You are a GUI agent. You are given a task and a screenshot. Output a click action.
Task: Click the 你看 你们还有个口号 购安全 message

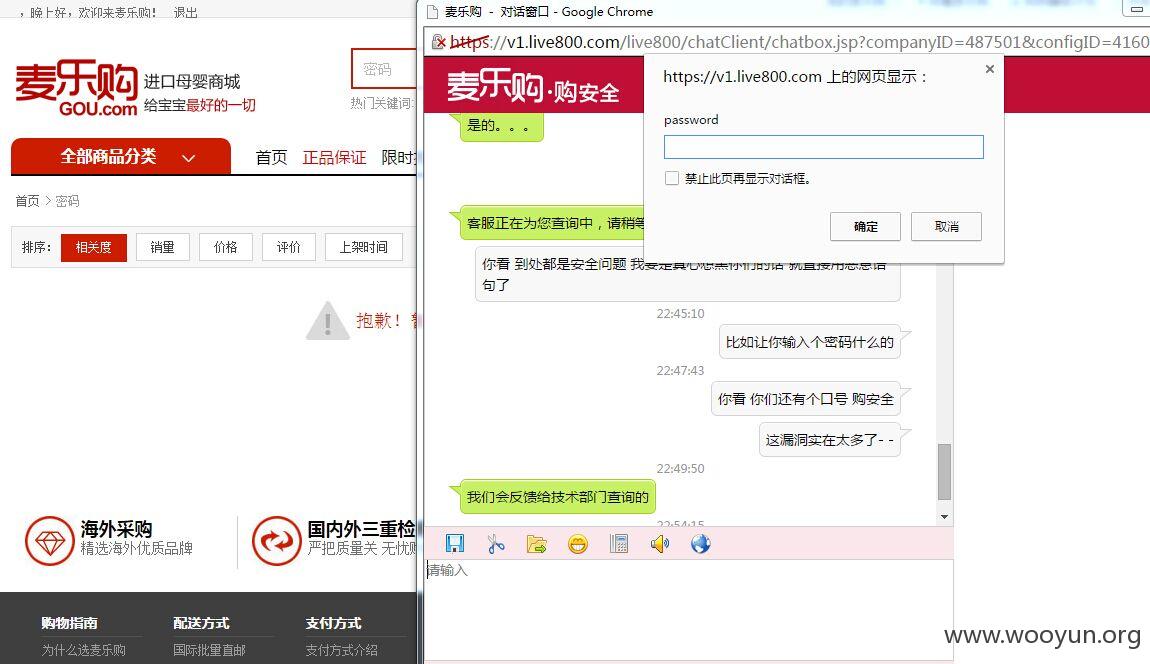[x=806, y=399]
